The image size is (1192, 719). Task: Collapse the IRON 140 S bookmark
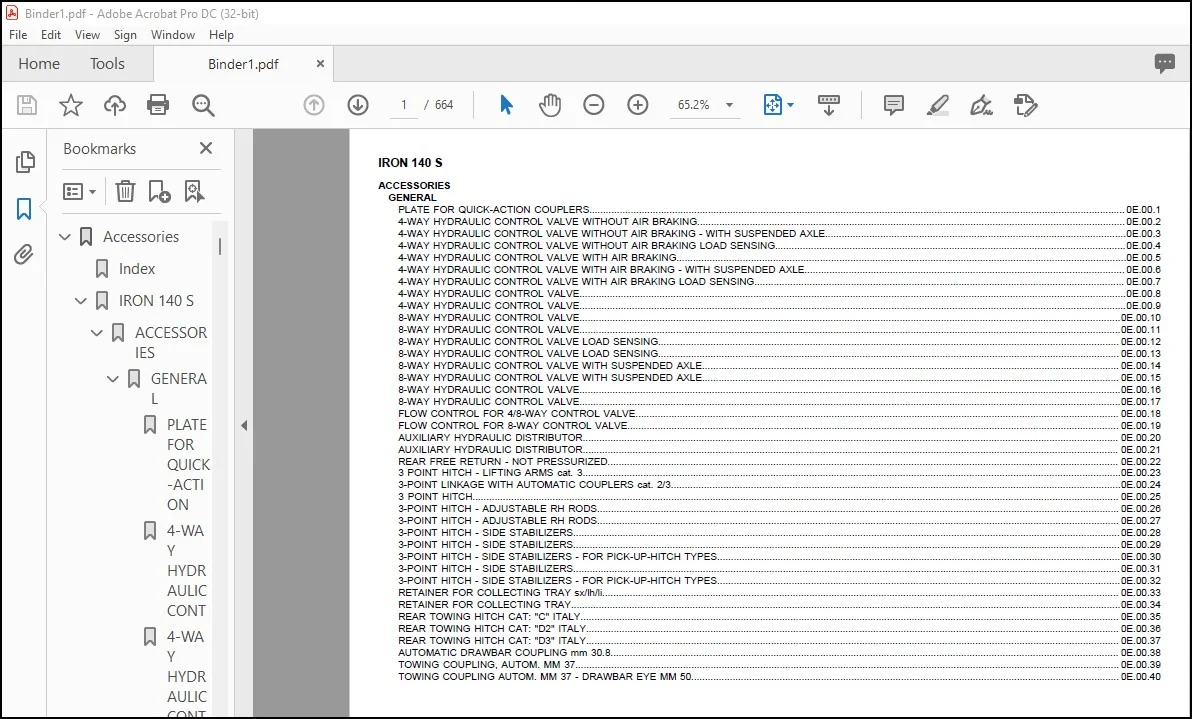tap(81, 301)
